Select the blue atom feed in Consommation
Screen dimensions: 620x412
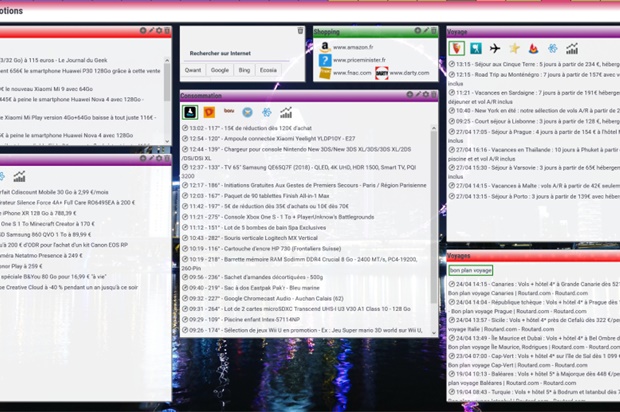pos(267,113)
